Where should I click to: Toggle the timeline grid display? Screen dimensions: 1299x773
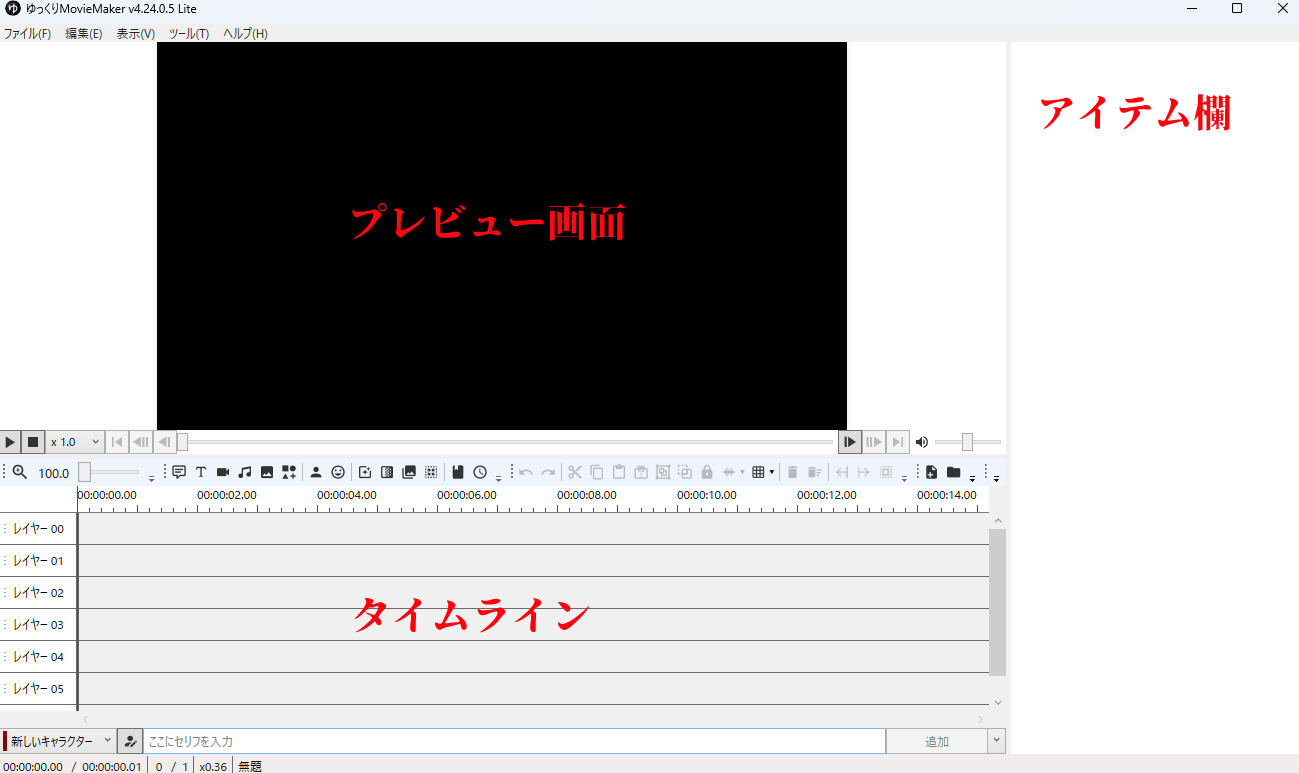pos(758,471)
